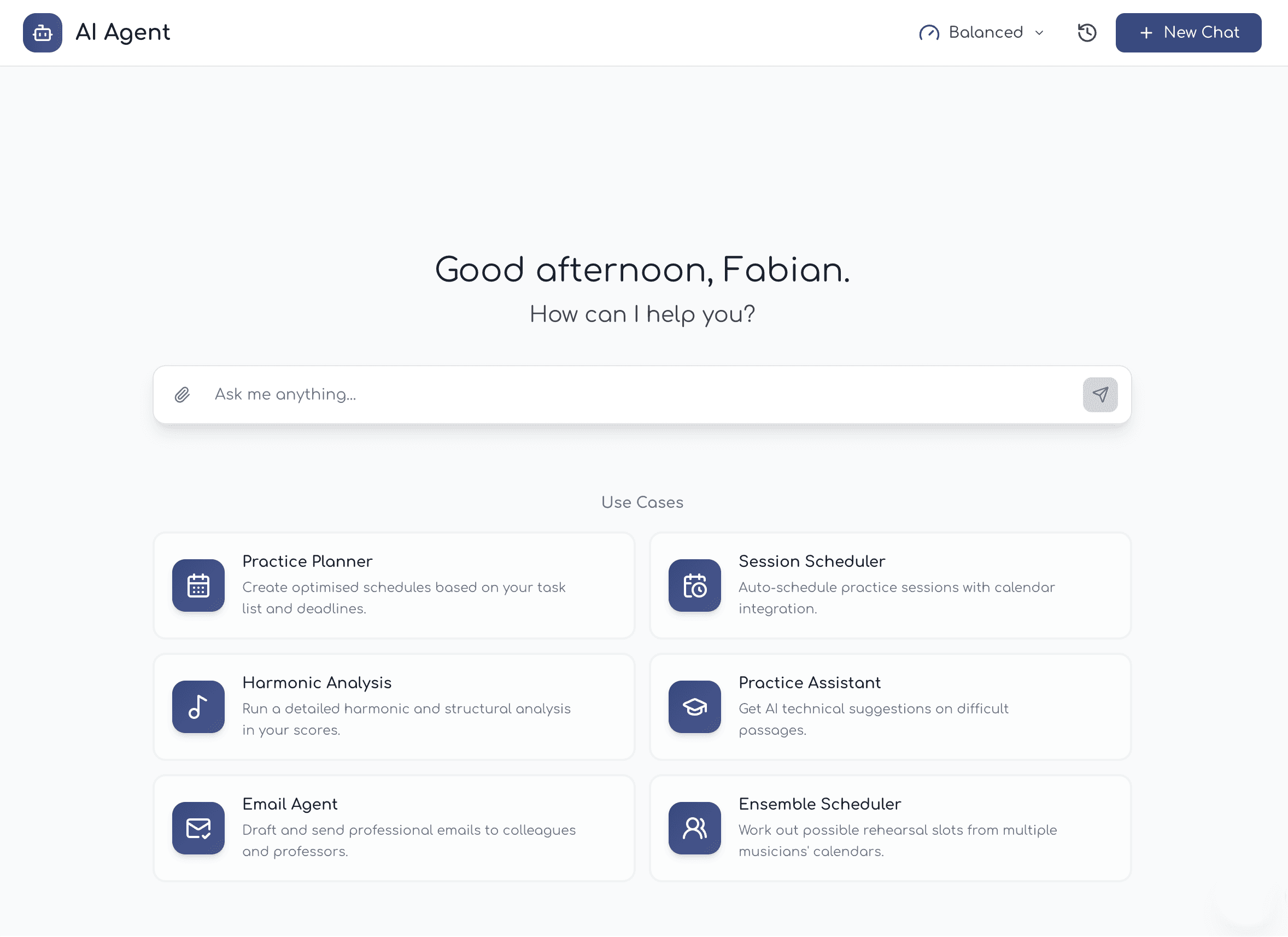Screen dimensions: 1288x937
Task: Start a New Chat
Action: click(1187, 33)
